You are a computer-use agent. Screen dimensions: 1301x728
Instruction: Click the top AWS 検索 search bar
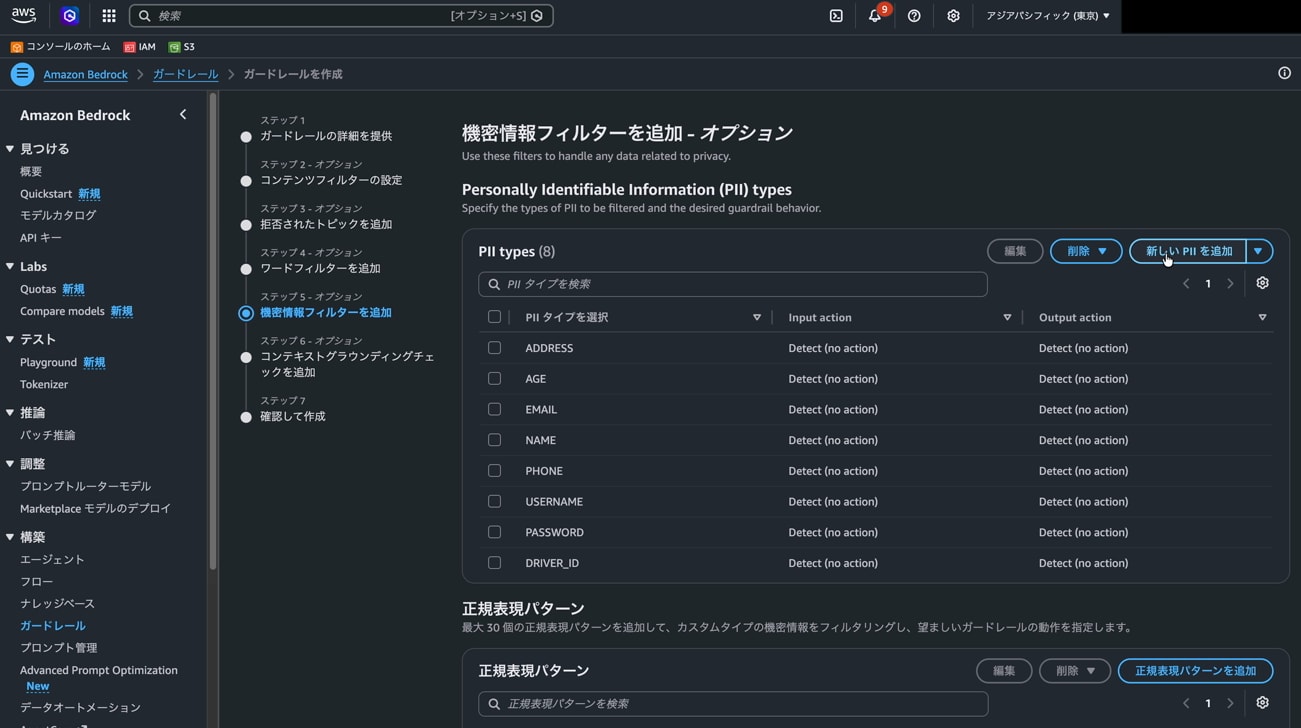click(341, 16)
